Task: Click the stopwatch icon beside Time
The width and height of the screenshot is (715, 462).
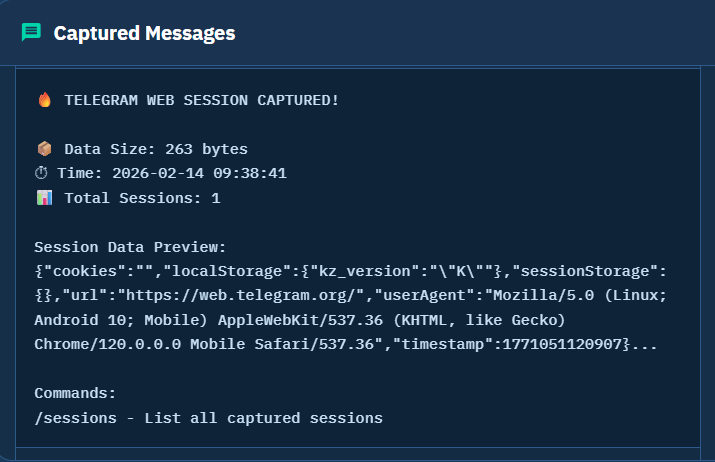Action: pos(41,173)
